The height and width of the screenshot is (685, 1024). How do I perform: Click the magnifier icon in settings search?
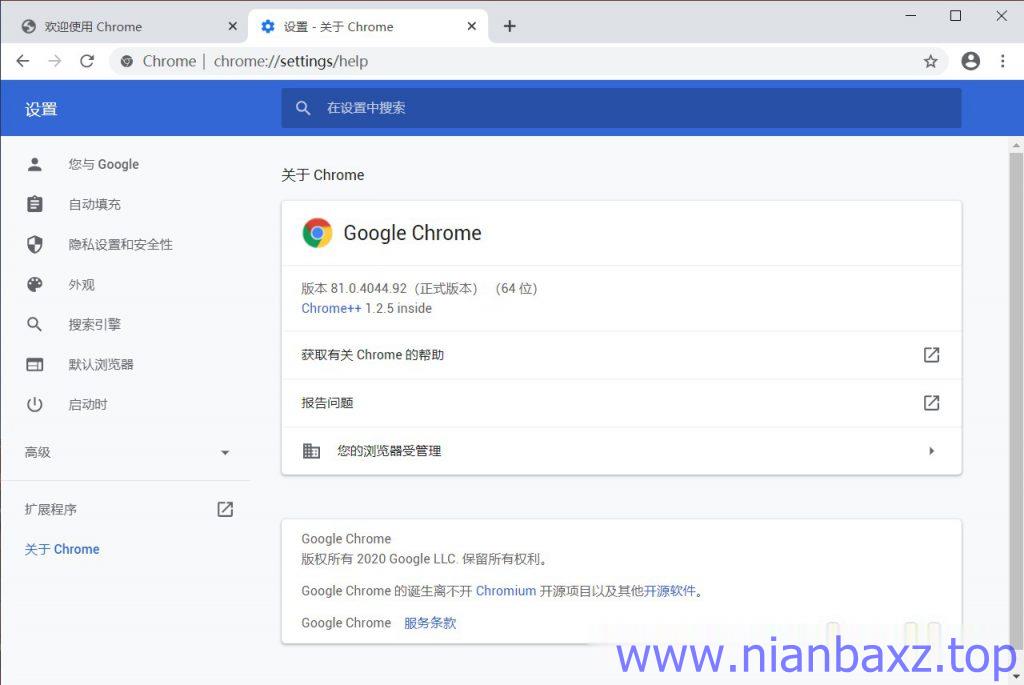pos(302,108)
